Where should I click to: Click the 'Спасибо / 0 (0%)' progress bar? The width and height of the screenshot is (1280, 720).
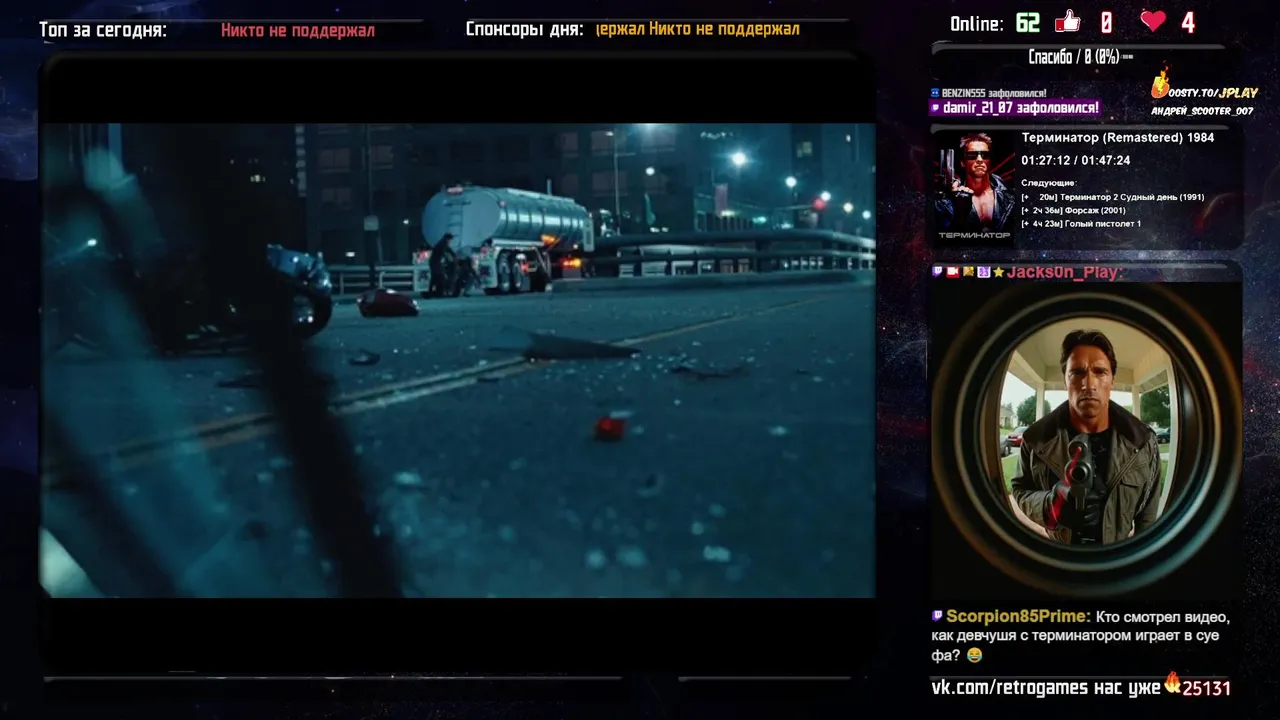click(1080, 58)
